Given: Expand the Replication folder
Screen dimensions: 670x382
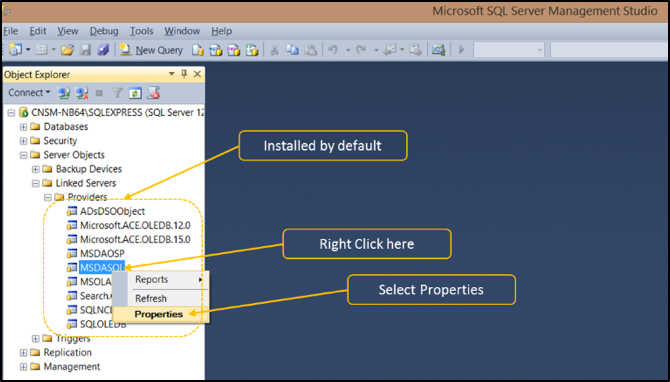Looking at the screenshot, I should tap(24, 353).
